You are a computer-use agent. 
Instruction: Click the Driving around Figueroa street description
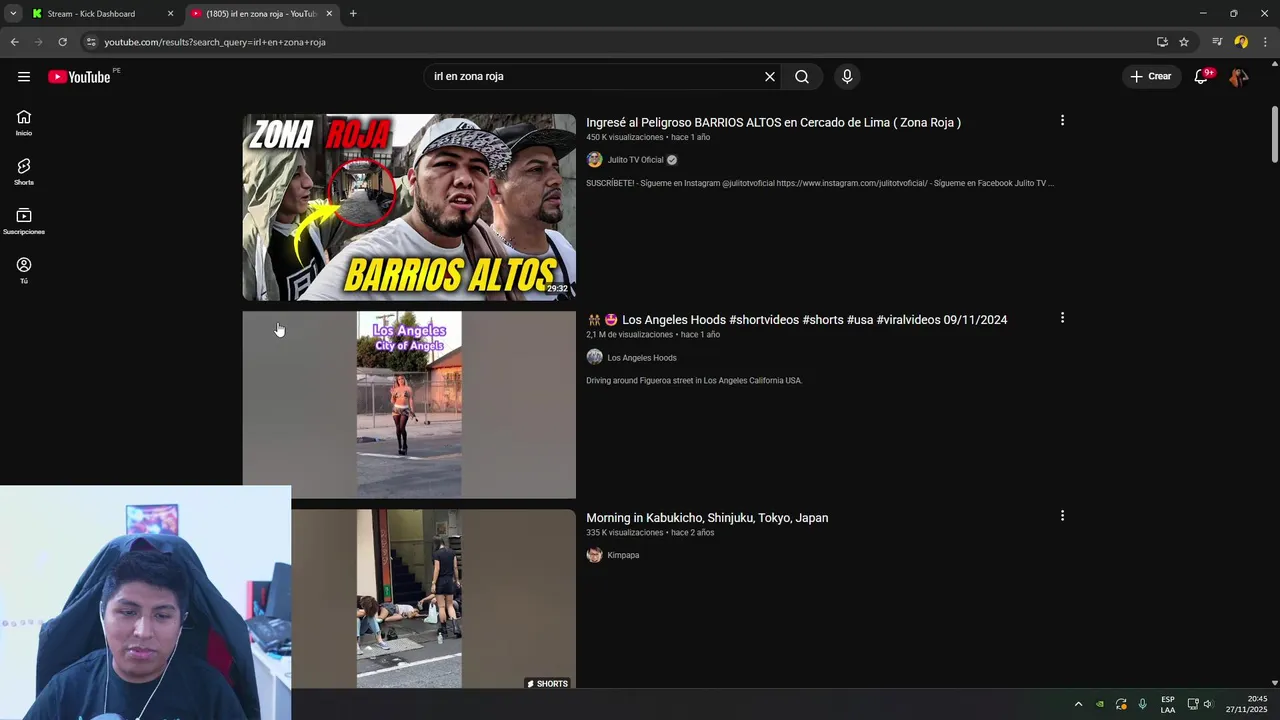point(694,381)
